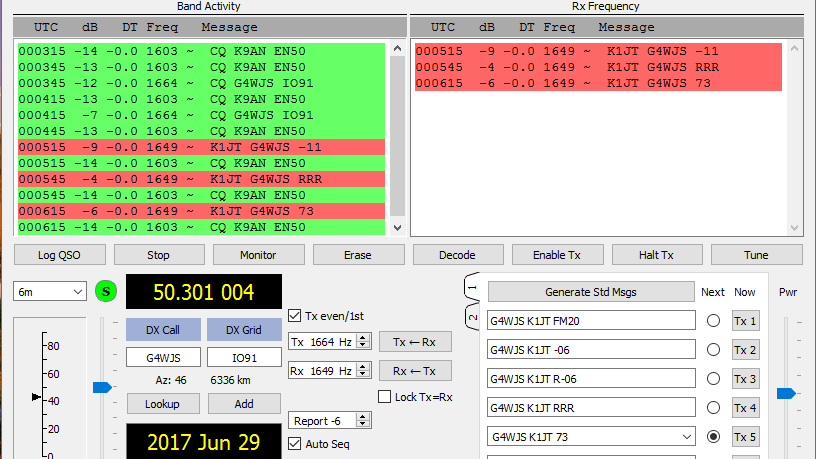Click the G4WJS K1JT R-06 message field
The height and width of the screenshot is (459, 816).
(x=591, y=378)
